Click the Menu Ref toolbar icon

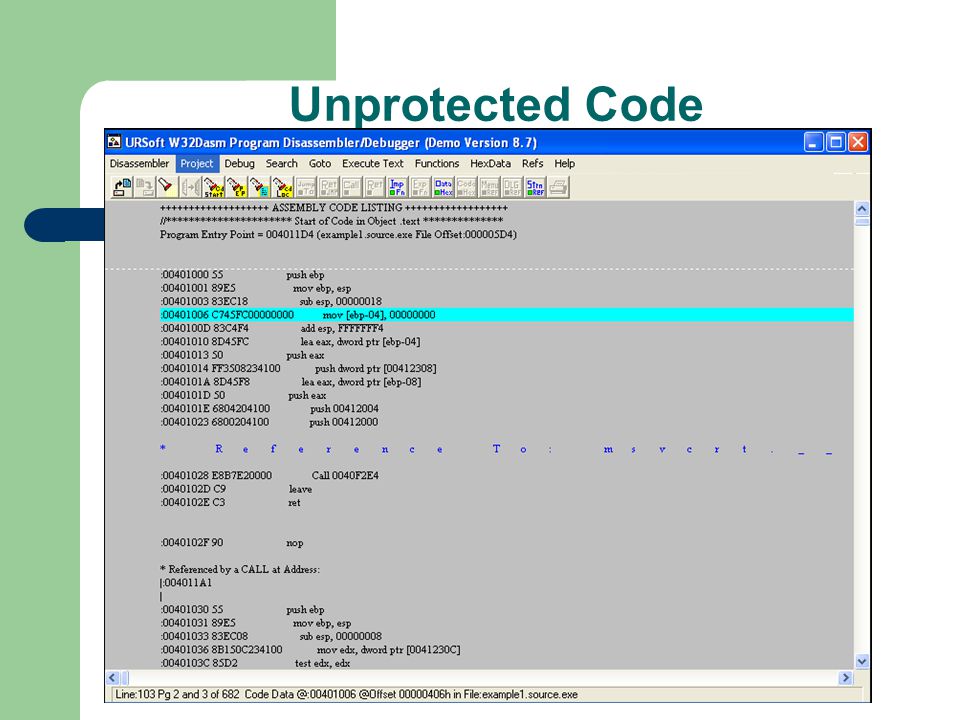(x=489, y=187)
